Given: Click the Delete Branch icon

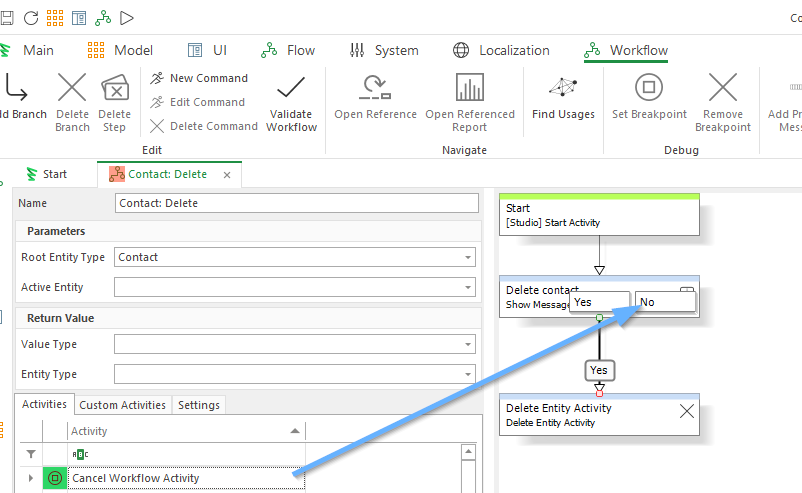Looking at the screenshot, I should (x=72, y=87).
